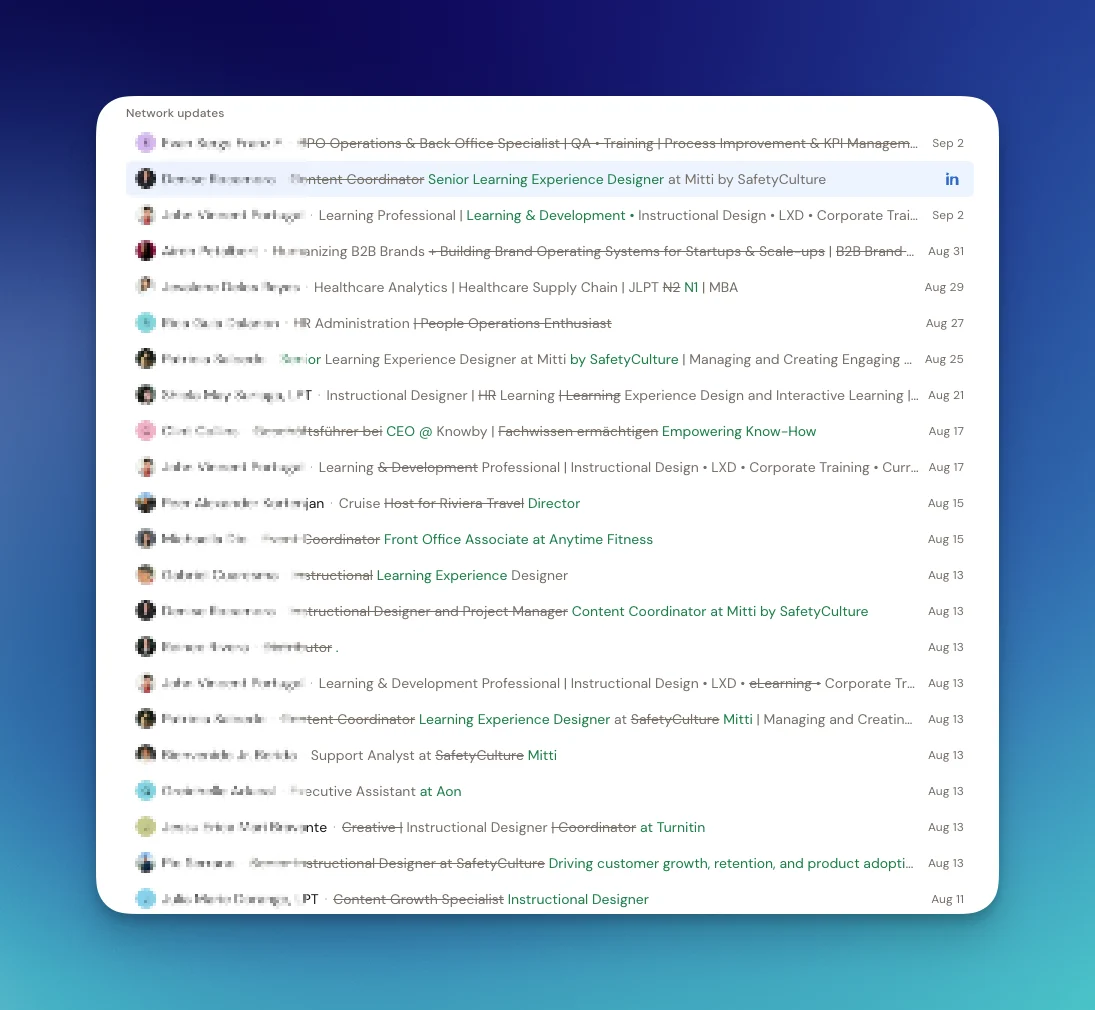Open Cruise Host for Riviera Travel Director update

[x=550, y=503]
